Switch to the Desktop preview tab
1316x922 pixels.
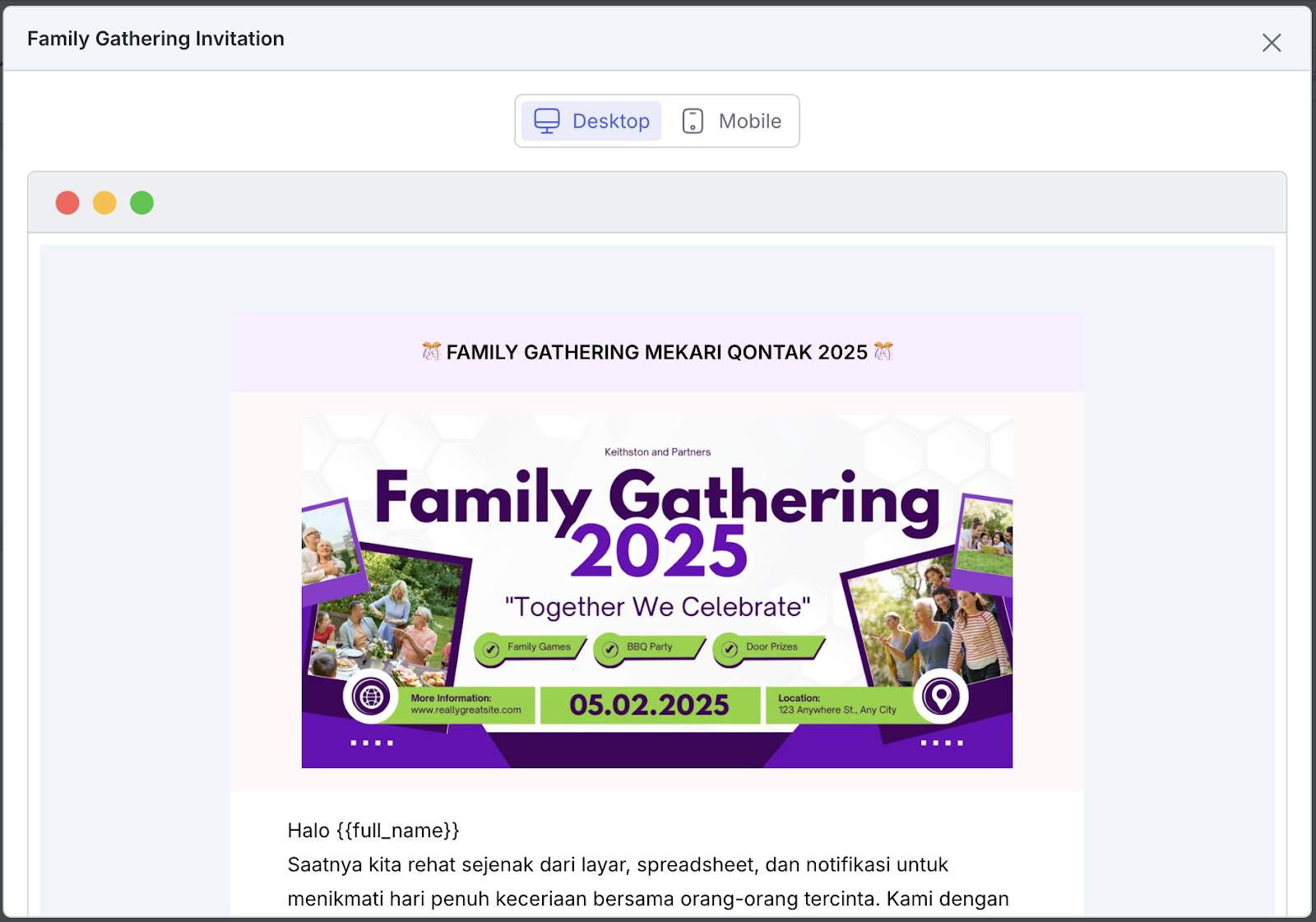(591, 121)
